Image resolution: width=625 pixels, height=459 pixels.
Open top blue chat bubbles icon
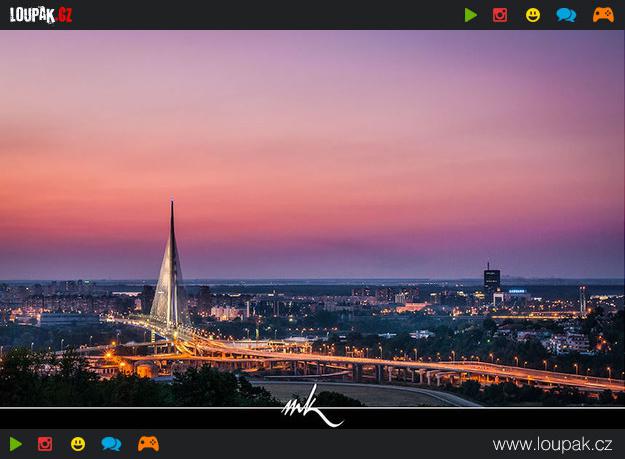point(566,15)
